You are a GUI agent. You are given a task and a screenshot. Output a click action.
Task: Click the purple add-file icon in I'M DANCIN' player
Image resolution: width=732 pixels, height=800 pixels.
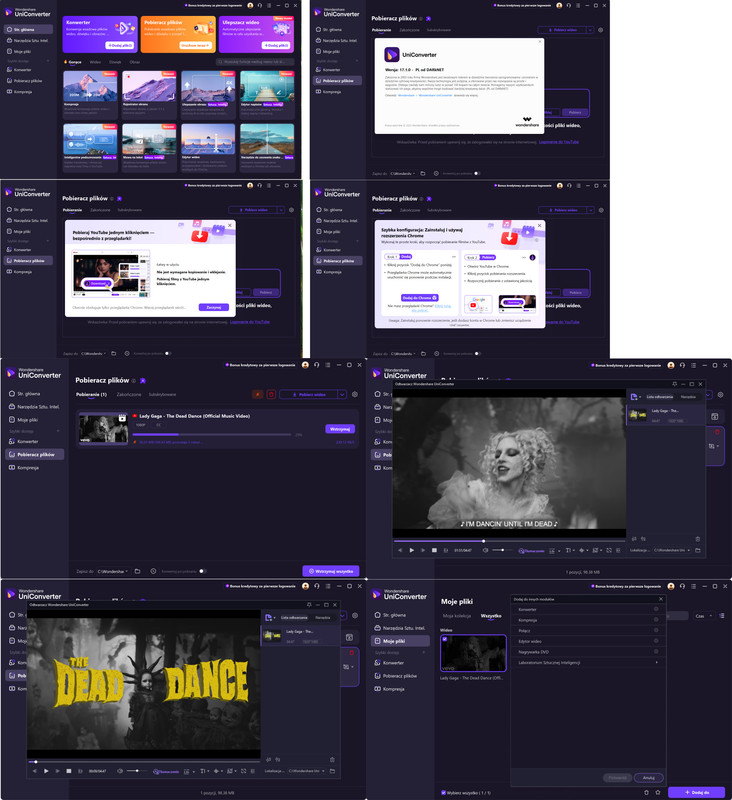pyautogui.click(x=634, y=397)
